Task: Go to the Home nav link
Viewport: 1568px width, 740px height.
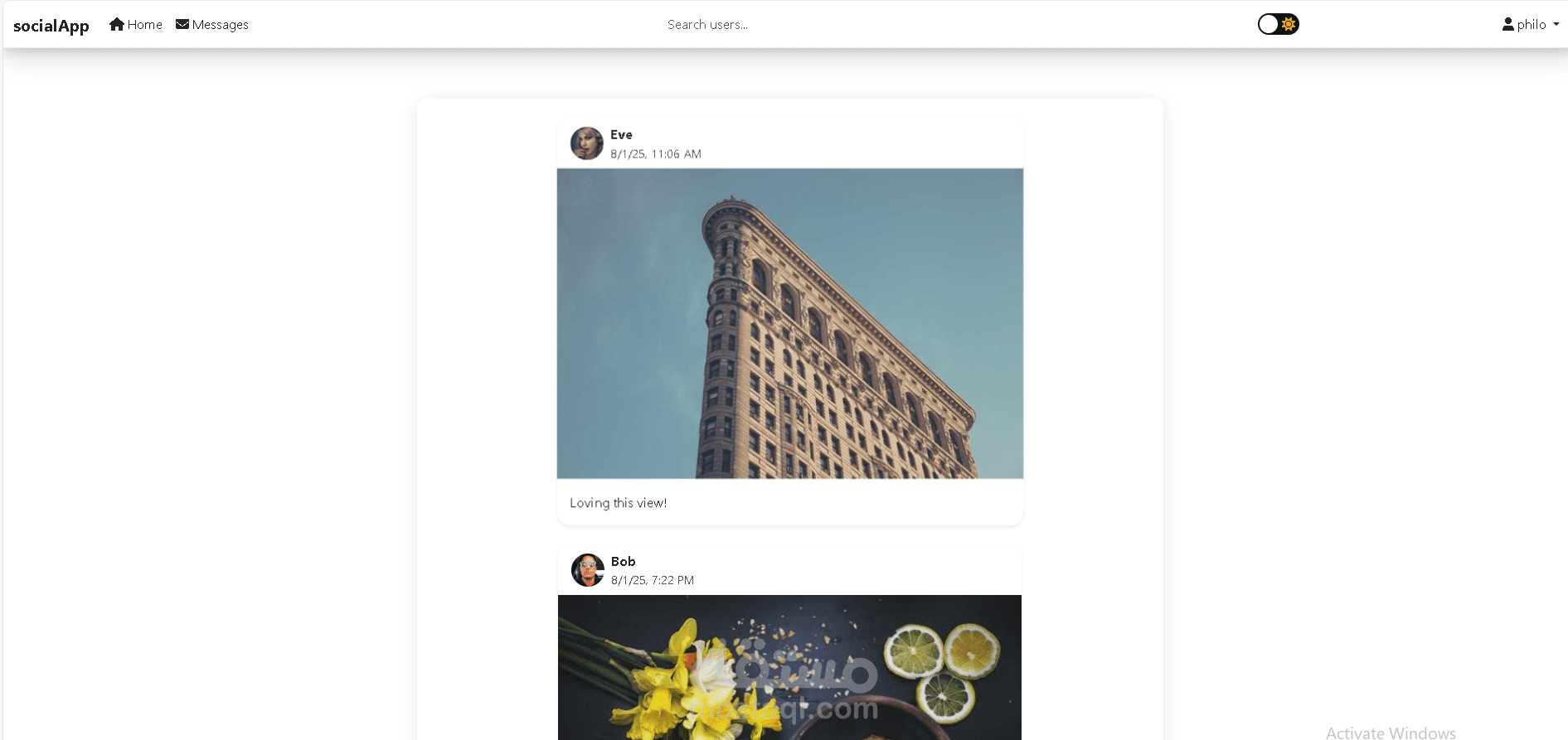Action: [x=136, y=25]
